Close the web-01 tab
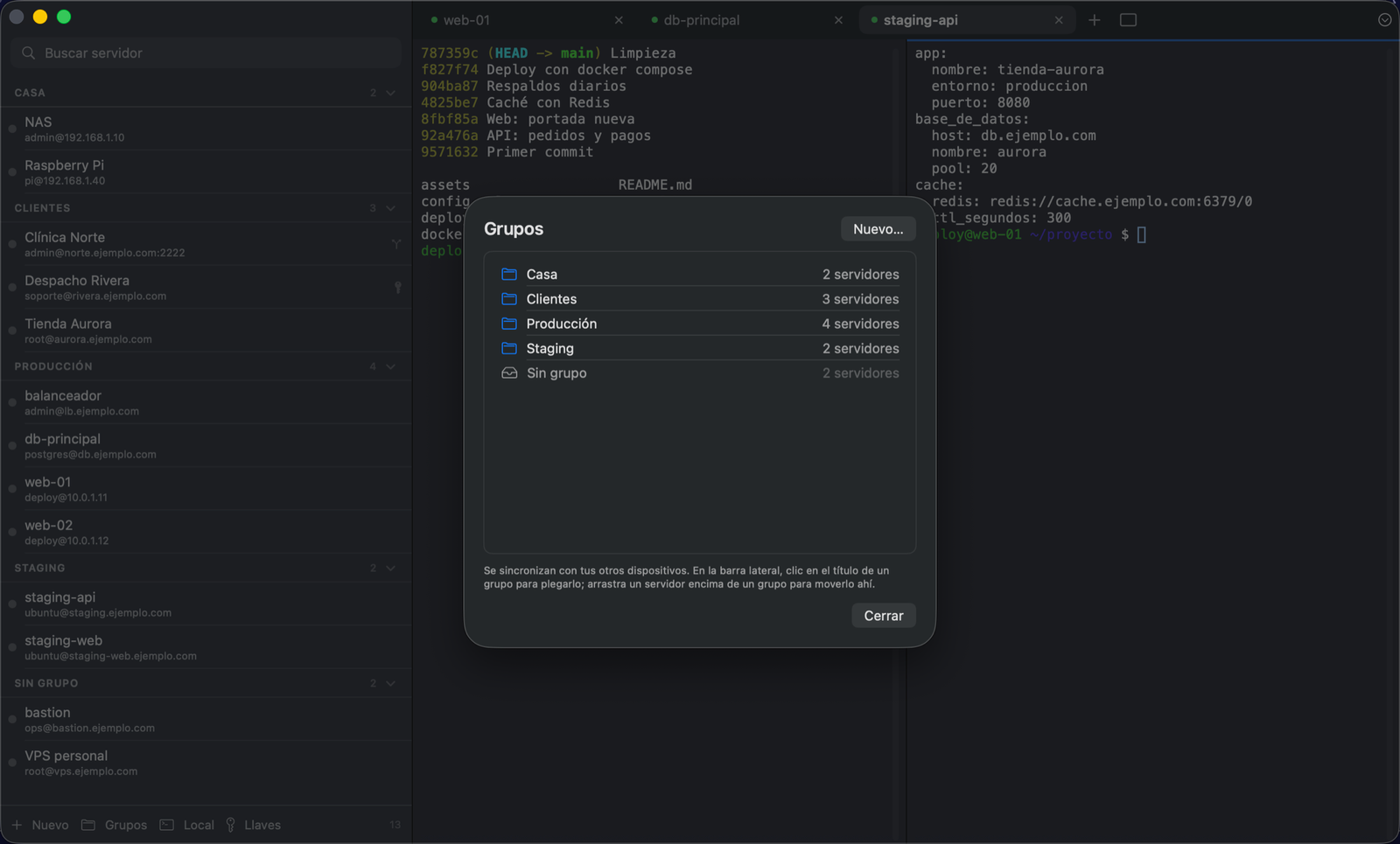The width and height of the screenshot is (1400, 844). point(619,20)
